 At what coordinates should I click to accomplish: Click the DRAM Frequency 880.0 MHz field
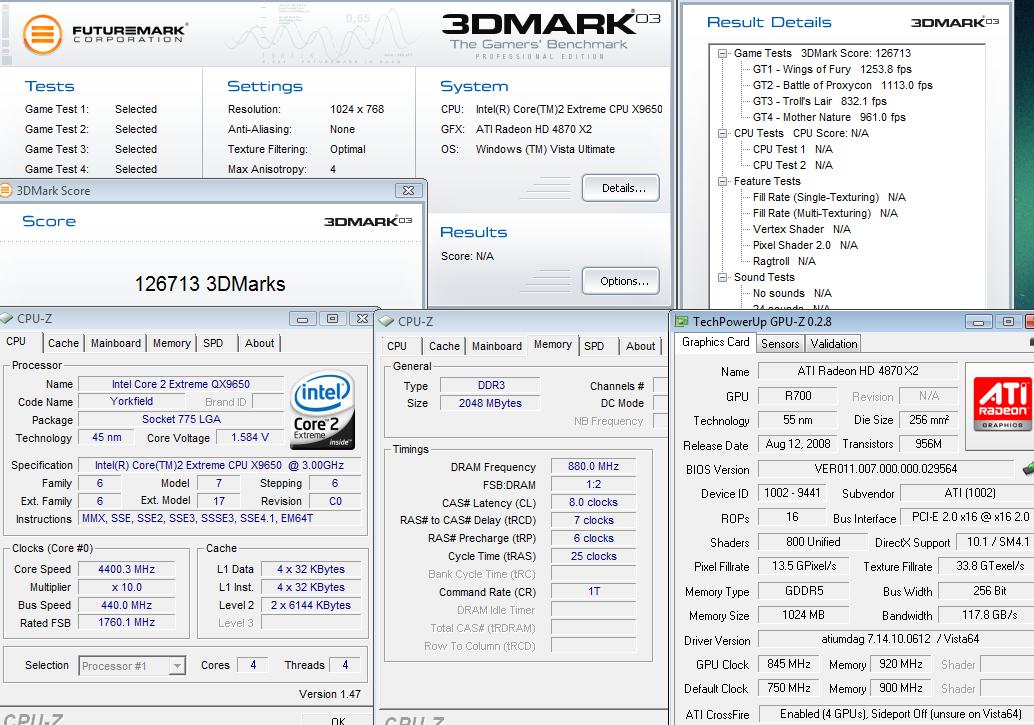(x=593, y=466)
